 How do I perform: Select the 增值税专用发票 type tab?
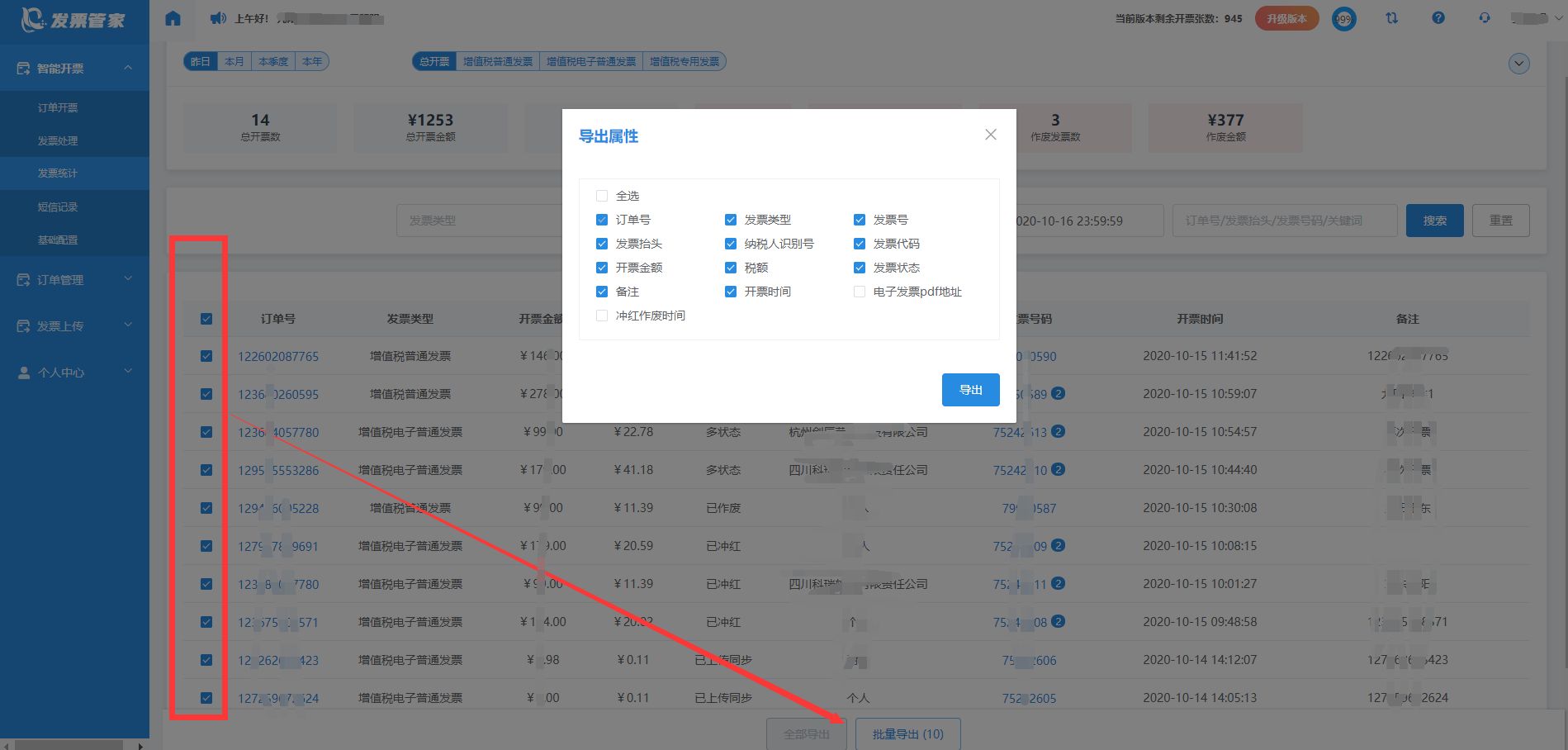click(685, 61)
